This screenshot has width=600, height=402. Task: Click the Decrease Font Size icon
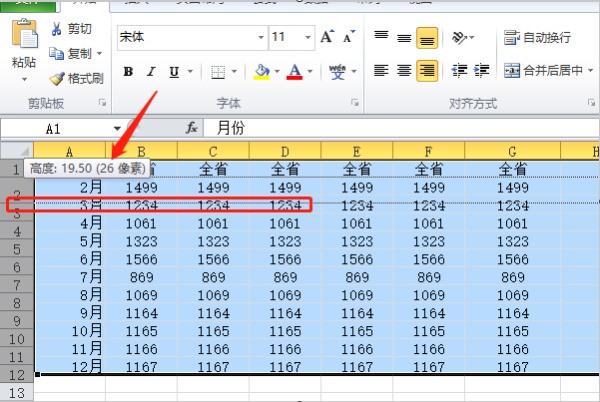pos(349,37)
